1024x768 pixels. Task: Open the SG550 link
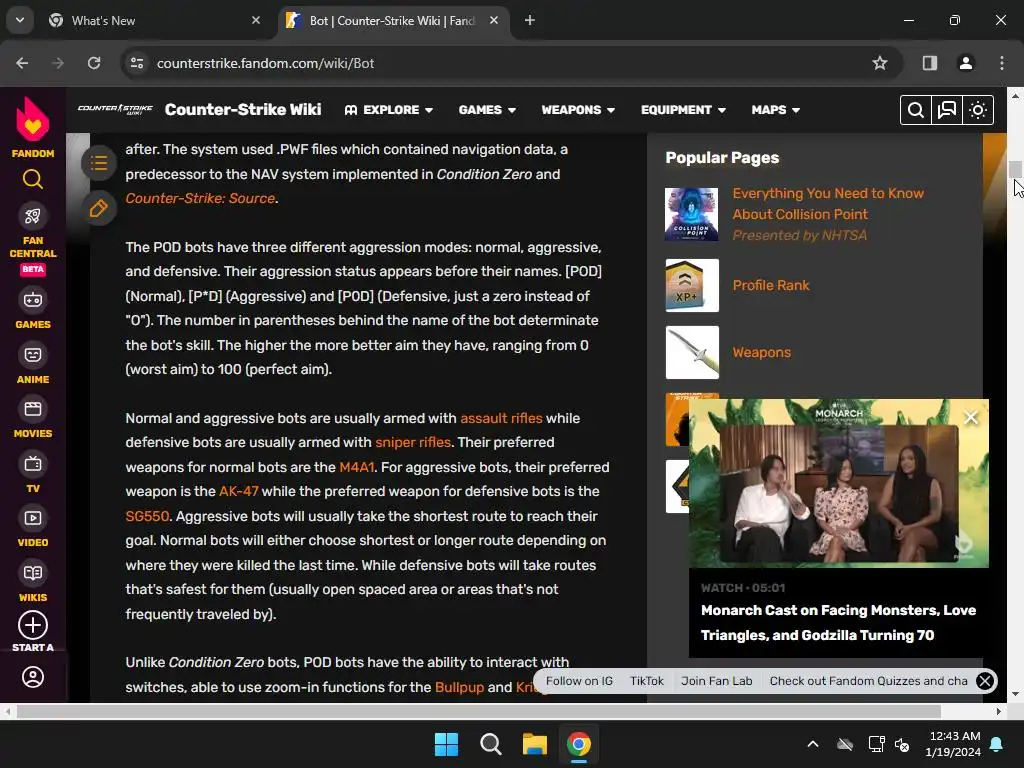[x=147, y=516]
